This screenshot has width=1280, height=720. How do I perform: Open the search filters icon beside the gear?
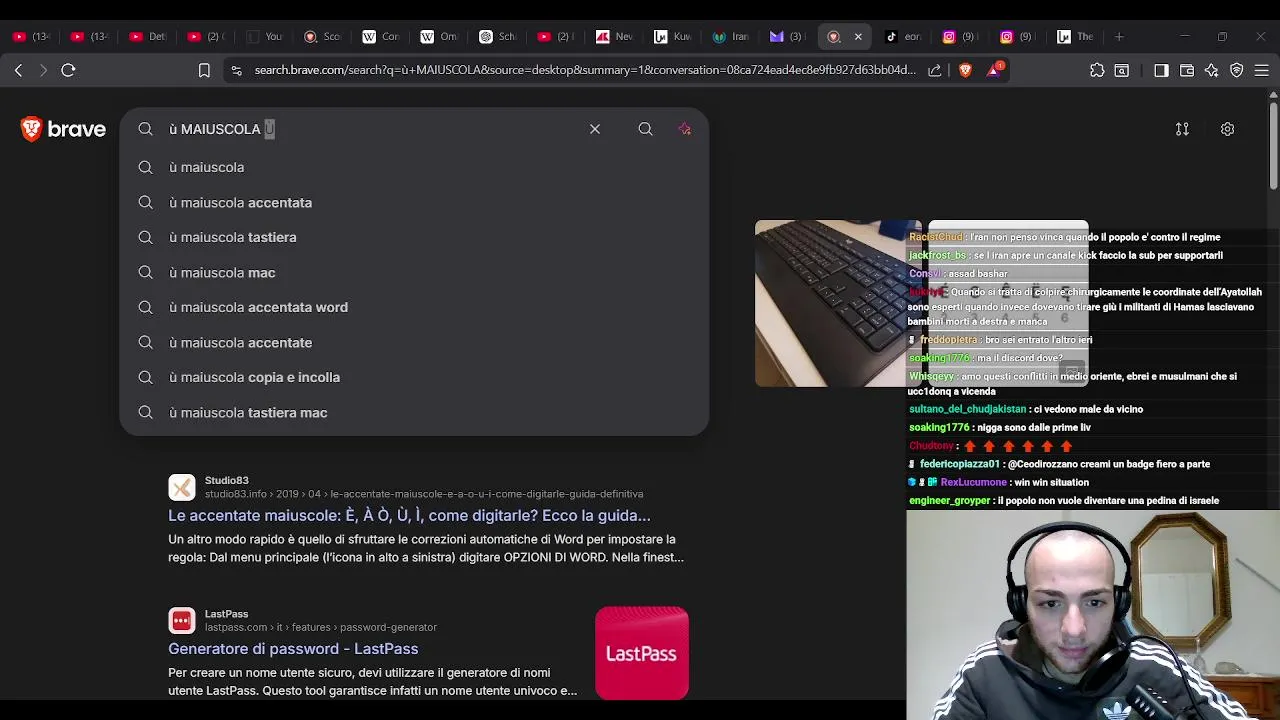click(1182, 129)
